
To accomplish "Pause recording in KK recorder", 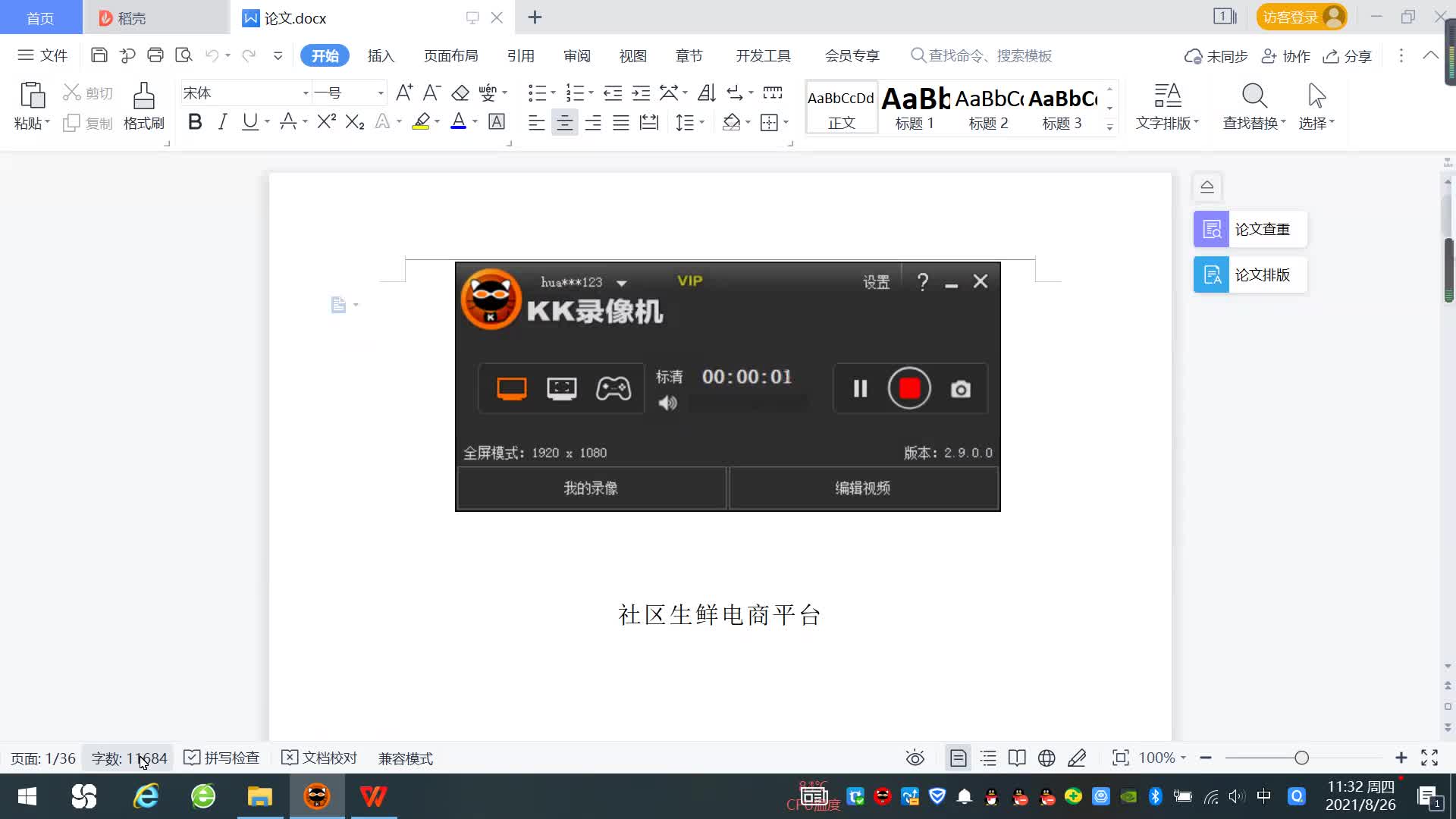I will click(x=860, y=389).
